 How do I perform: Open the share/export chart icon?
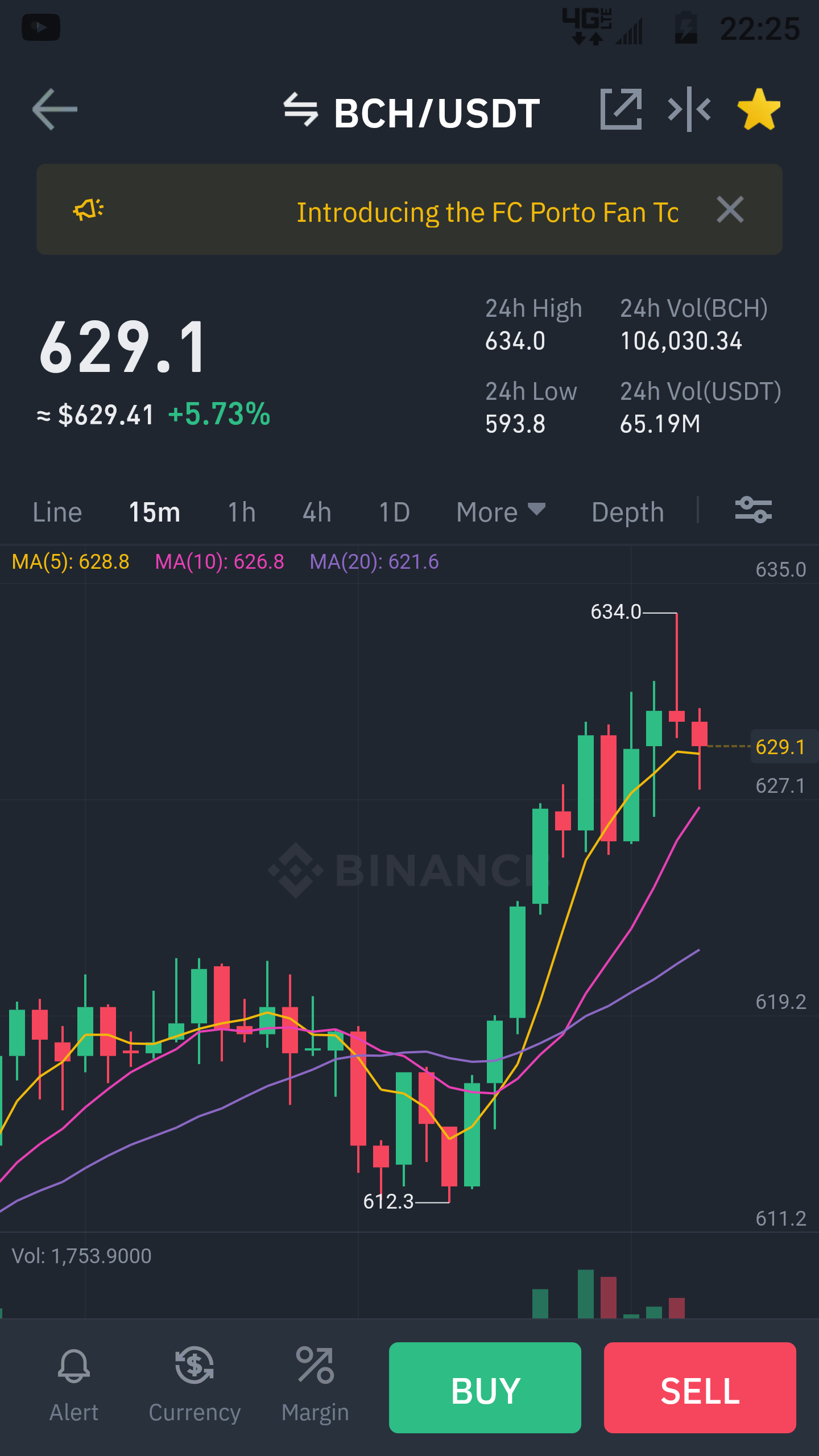621,109
